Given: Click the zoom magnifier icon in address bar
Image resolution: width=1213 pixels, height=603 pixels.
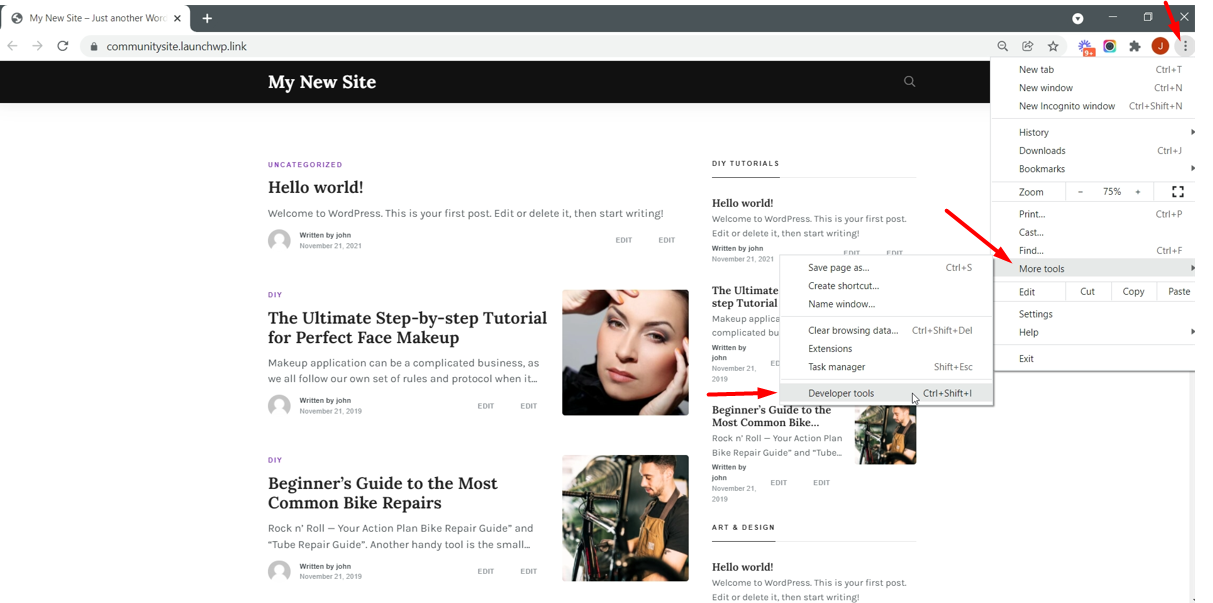Looking at the screenshot, I should pyautogui.click(x=1002, y=46).
